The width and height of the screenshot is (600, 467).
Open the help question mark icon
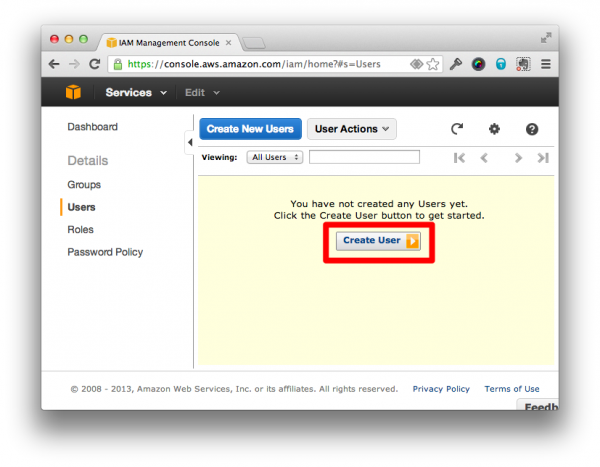[x=532, y=129]
